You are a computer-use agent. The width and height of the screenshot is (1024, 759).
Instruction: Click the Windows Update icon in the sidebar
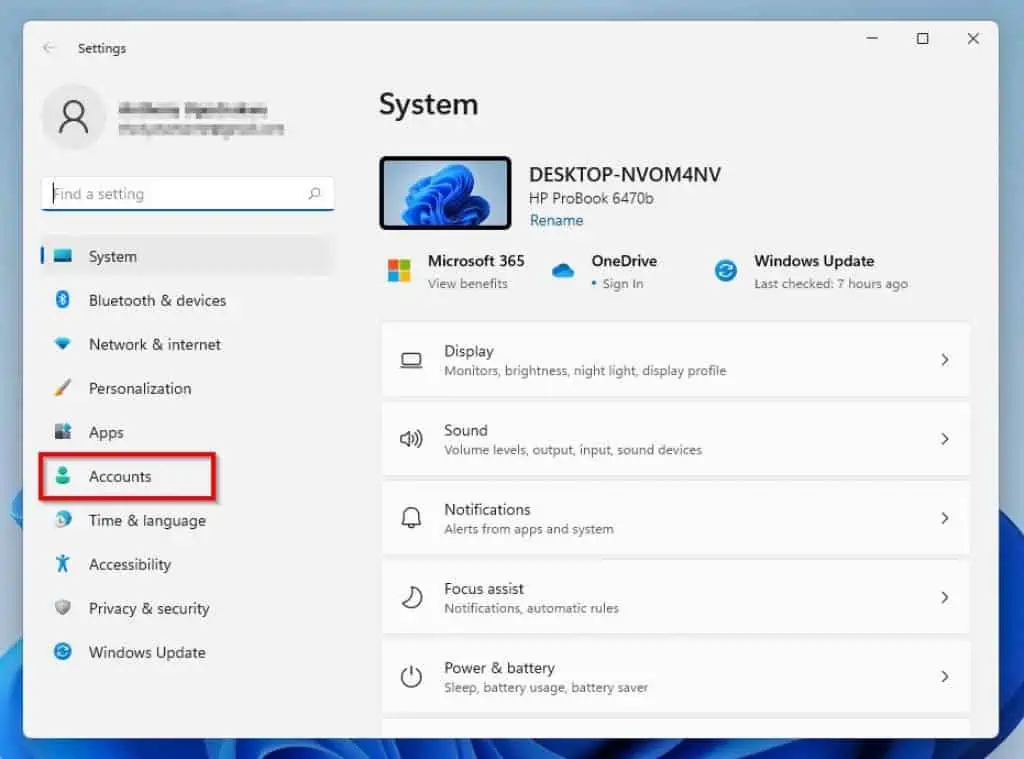coord(62,652)
